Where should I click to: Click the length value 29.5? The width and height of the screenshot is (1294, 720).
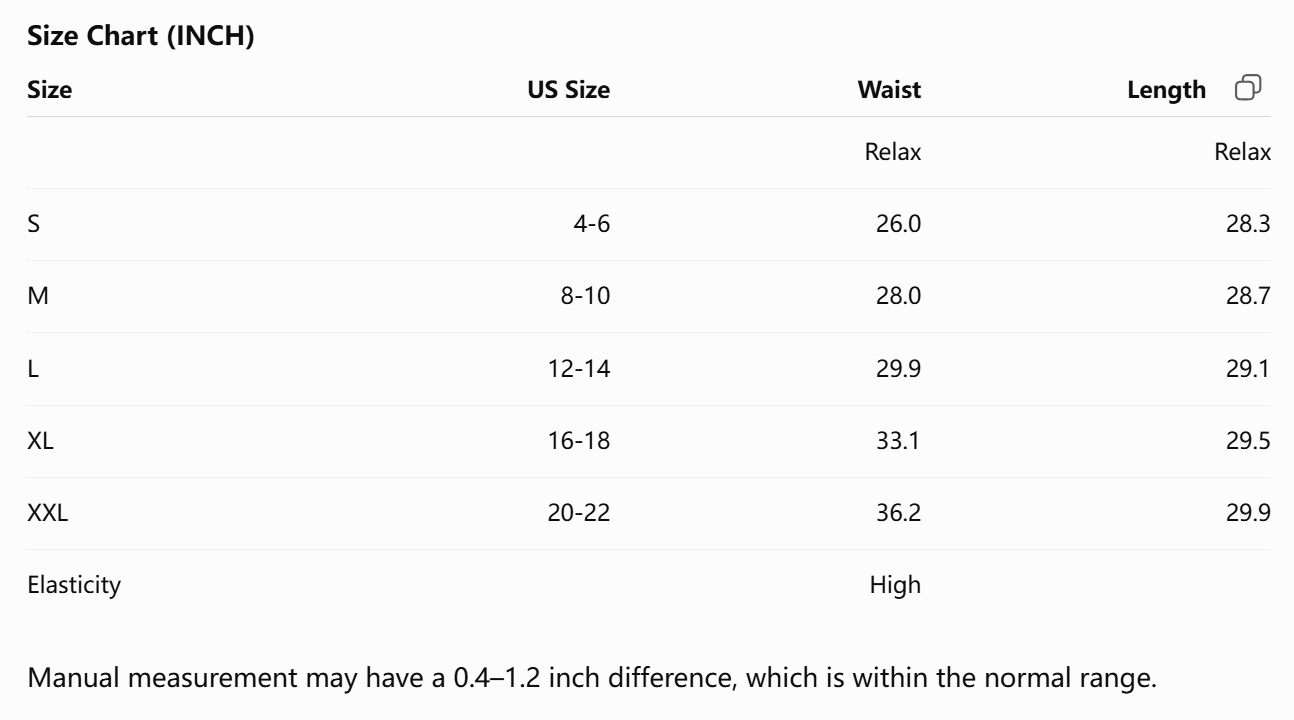[1248, 441]
